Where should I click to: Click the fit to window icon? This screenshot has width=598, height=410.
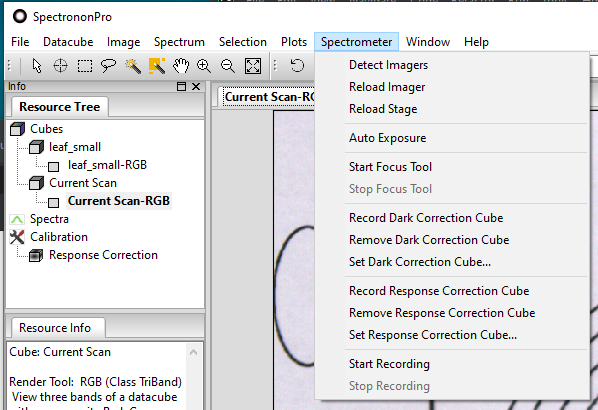click(253, 66)
